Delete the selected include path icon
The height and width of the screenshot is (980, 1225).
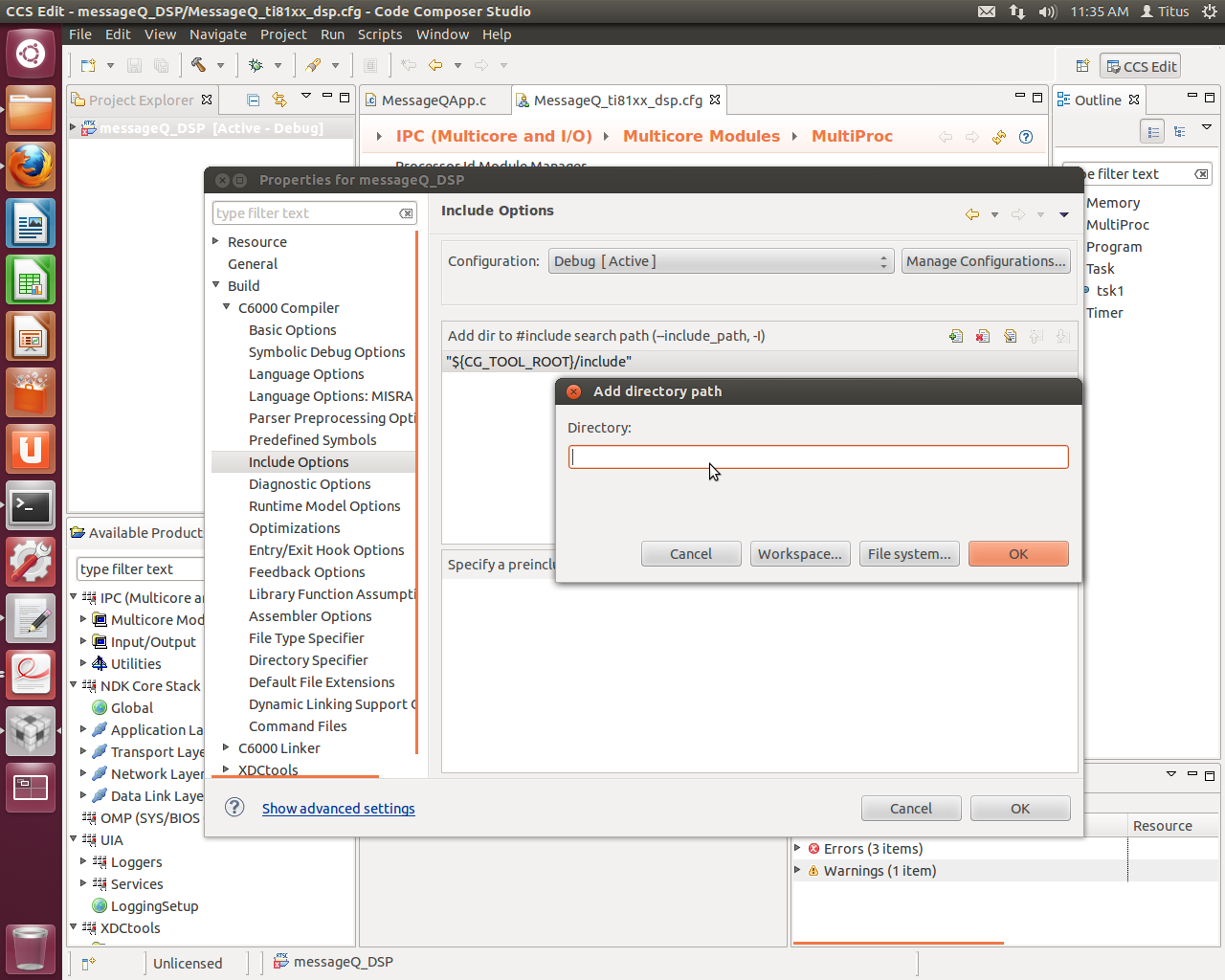983,336
